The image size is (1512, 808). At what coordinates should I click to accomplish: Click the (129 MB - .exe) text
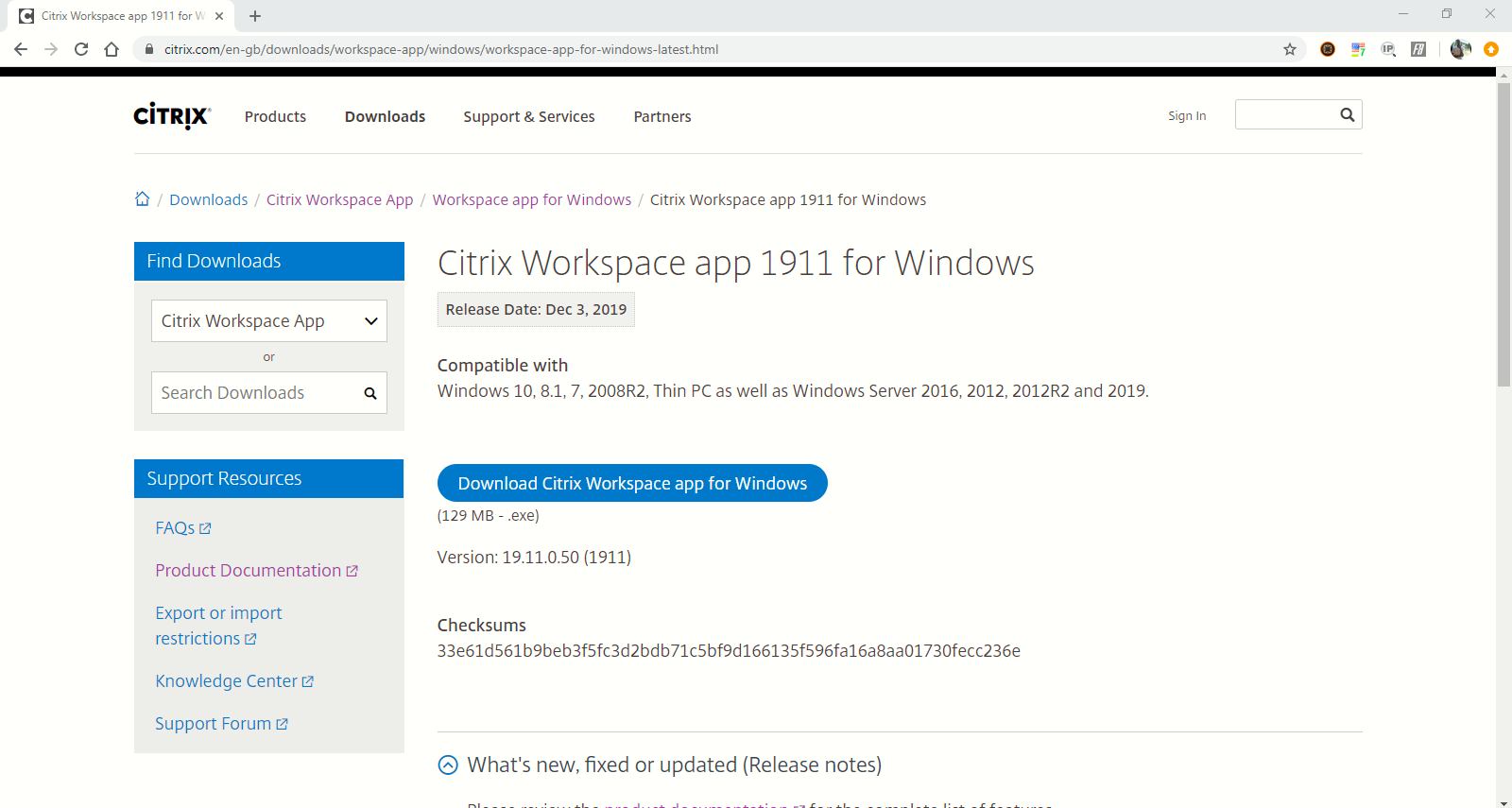pyautogui.click(x=489, y=516)
